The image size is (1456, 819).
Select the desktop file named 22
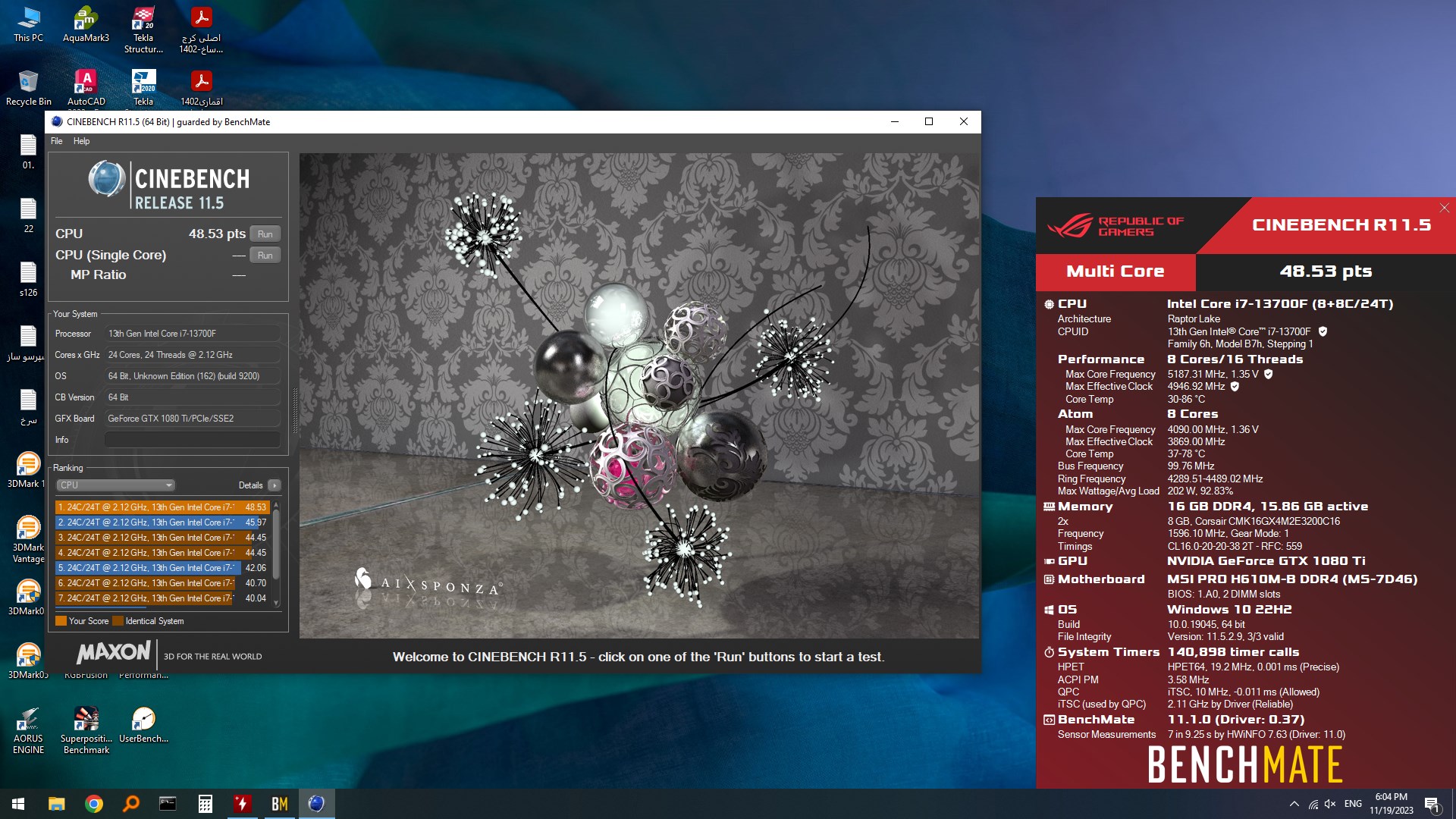28,215
